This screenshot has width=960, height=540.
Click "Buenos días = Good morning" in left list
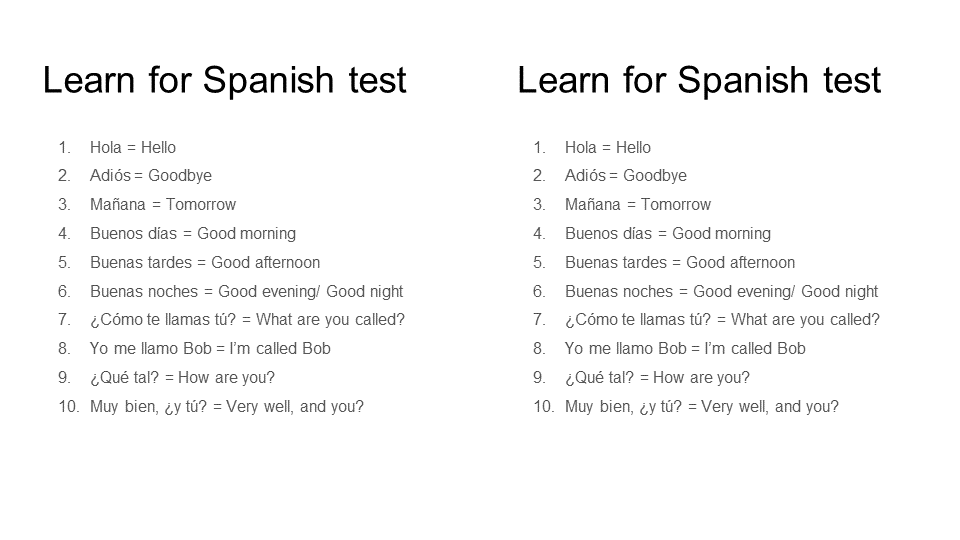coord(193,234)
